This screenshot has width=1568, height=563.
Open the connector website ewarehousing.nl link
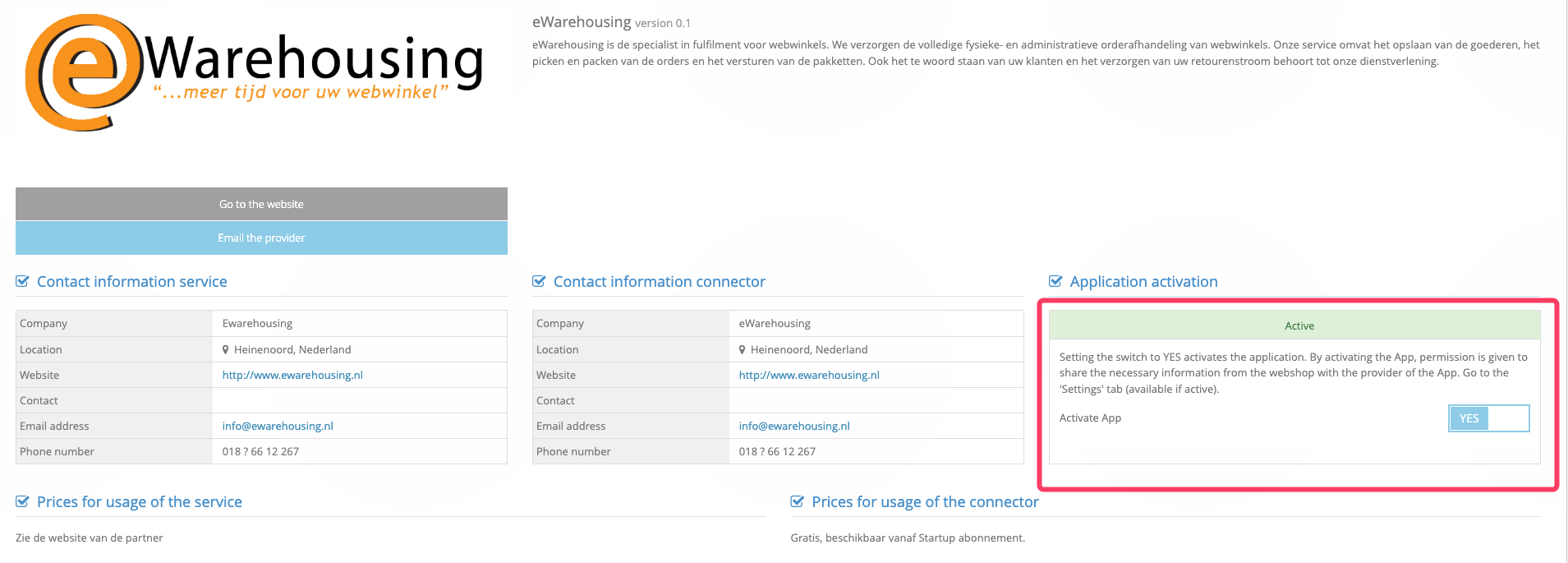coord(809,376)
